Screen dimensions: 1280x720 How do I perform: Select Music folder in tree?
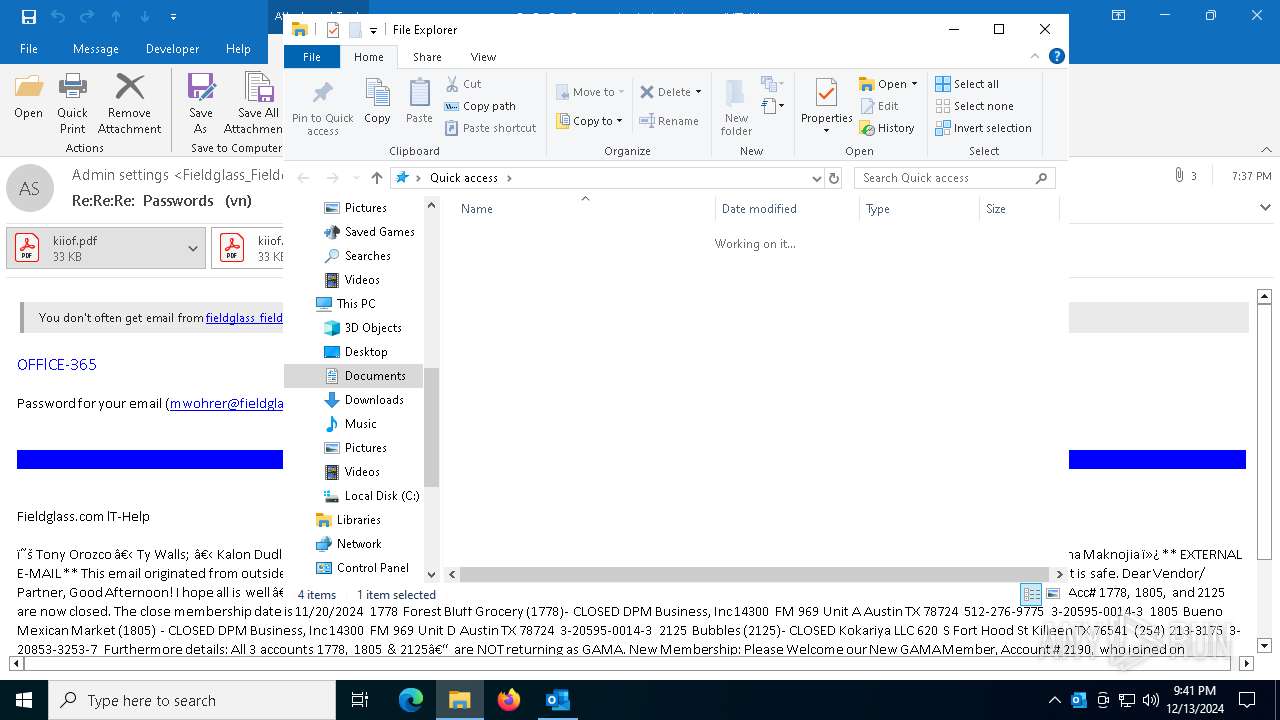(x=350, y=424)
